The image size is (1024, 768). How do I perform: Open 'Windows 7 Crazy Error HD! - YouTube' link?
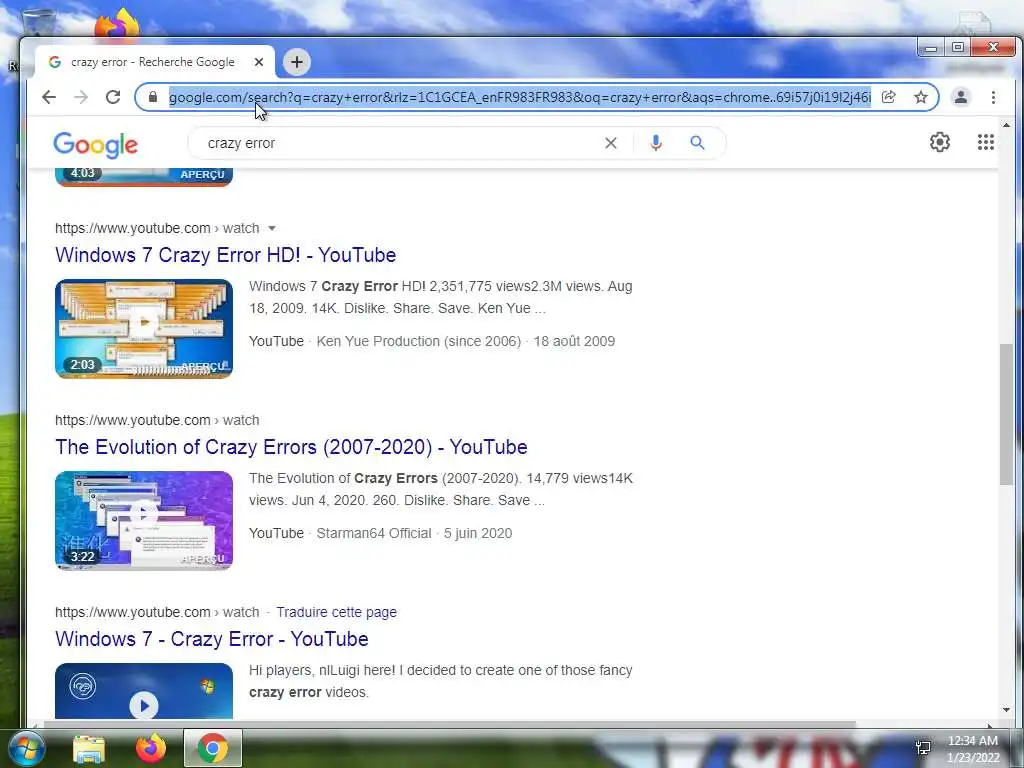[x=225, y=255]
